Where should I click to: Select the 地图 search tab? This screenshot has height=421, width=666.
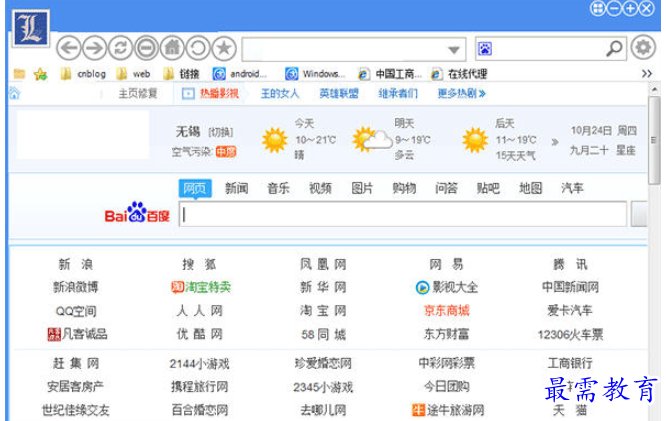coord(530,188)
